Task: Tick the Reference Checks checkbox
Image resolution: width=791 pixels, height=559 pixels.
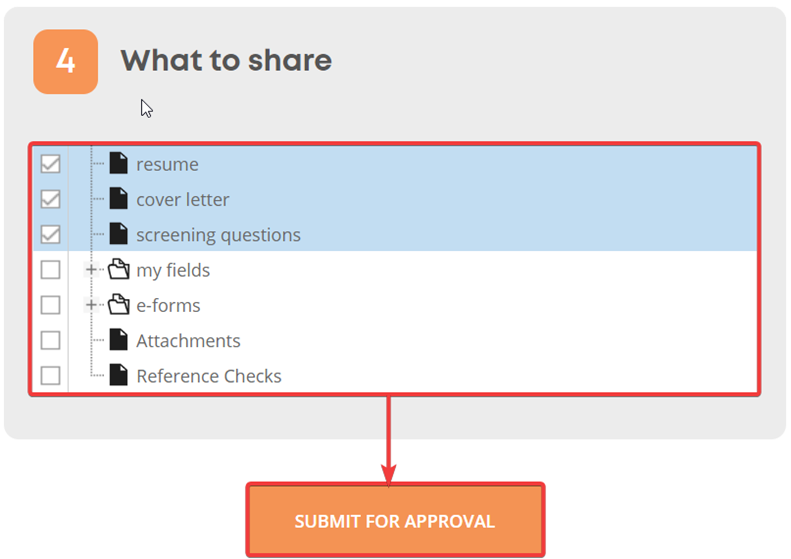Action: (50, 376)
